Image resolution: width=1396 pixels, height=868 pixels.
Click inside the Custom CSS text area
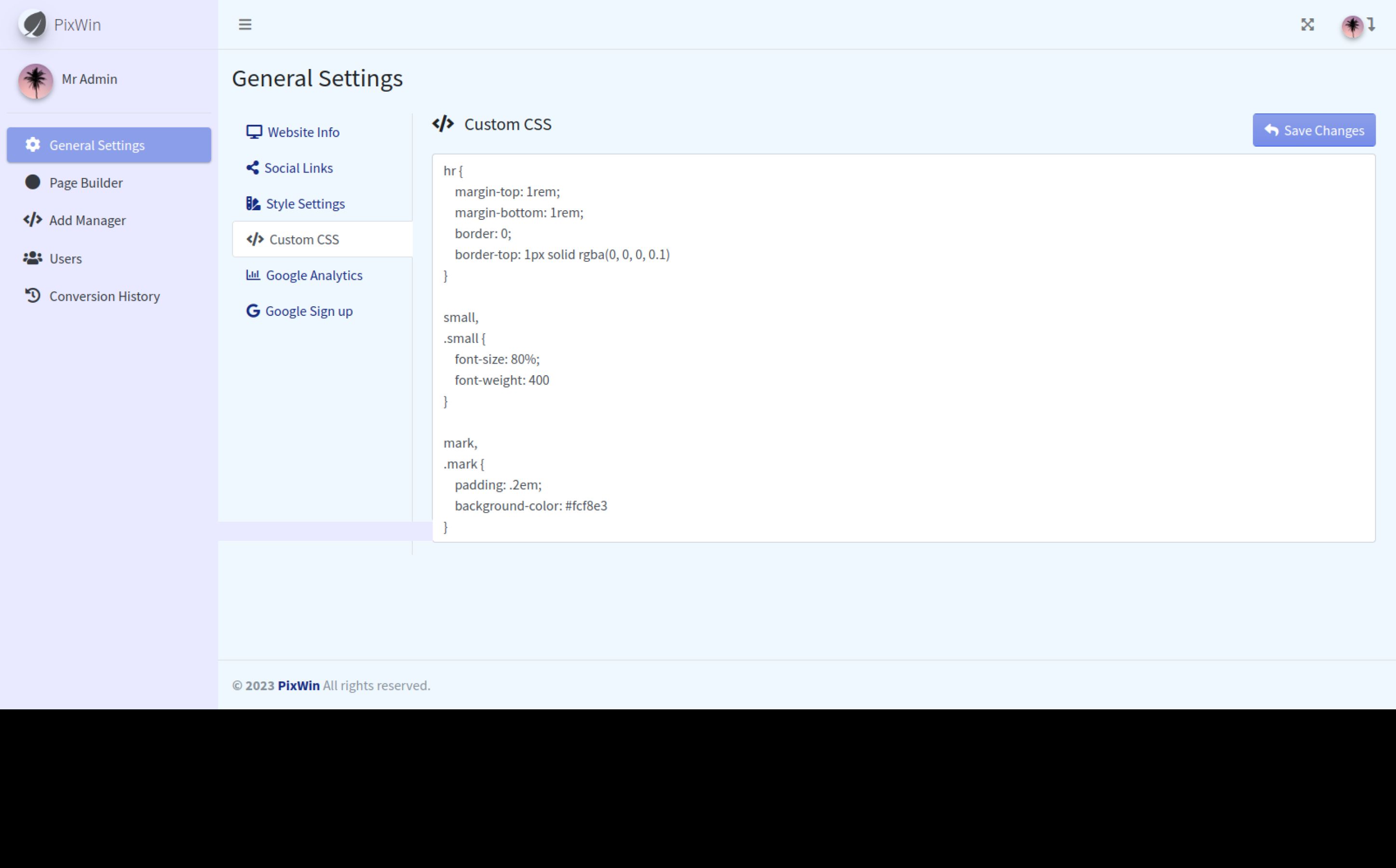point(903,347)
